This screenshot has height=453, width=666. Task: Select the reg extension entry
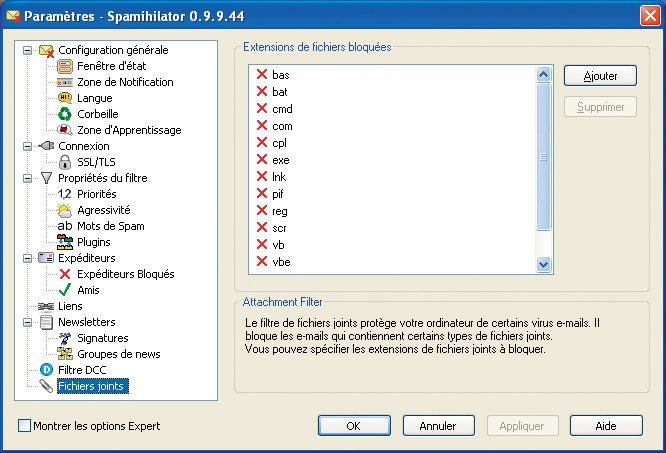[279, 211]
